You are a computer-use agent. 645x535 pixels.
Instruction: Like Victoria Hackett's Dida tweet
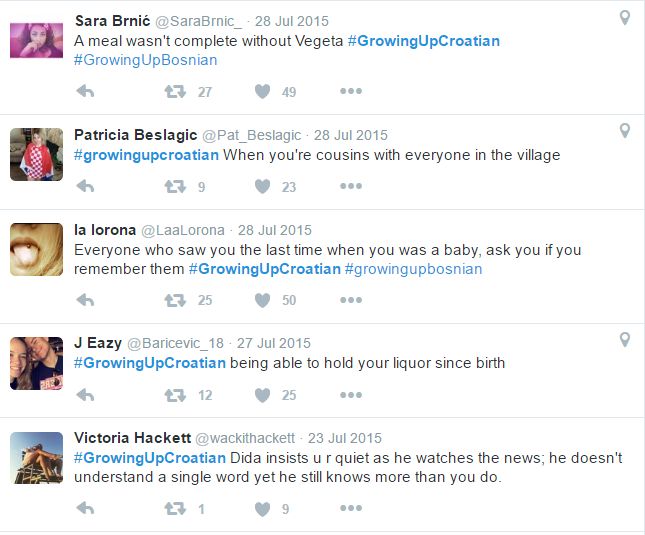pos(262,509)
